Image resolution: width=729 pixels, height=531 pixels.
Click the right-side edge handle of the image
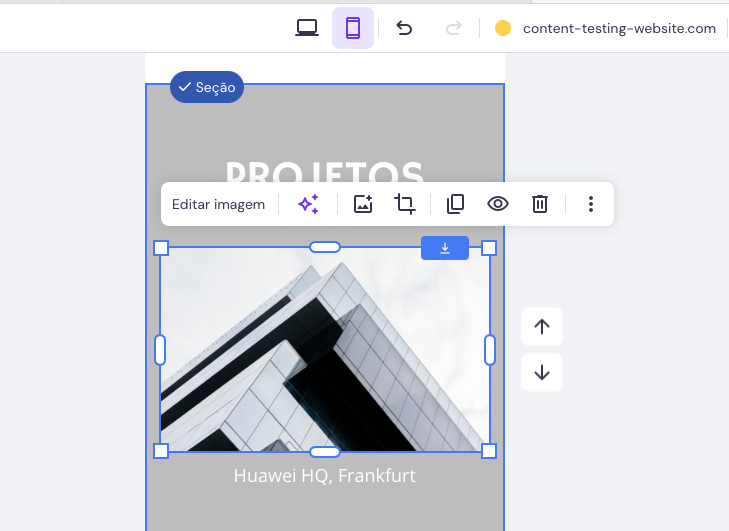490,350
